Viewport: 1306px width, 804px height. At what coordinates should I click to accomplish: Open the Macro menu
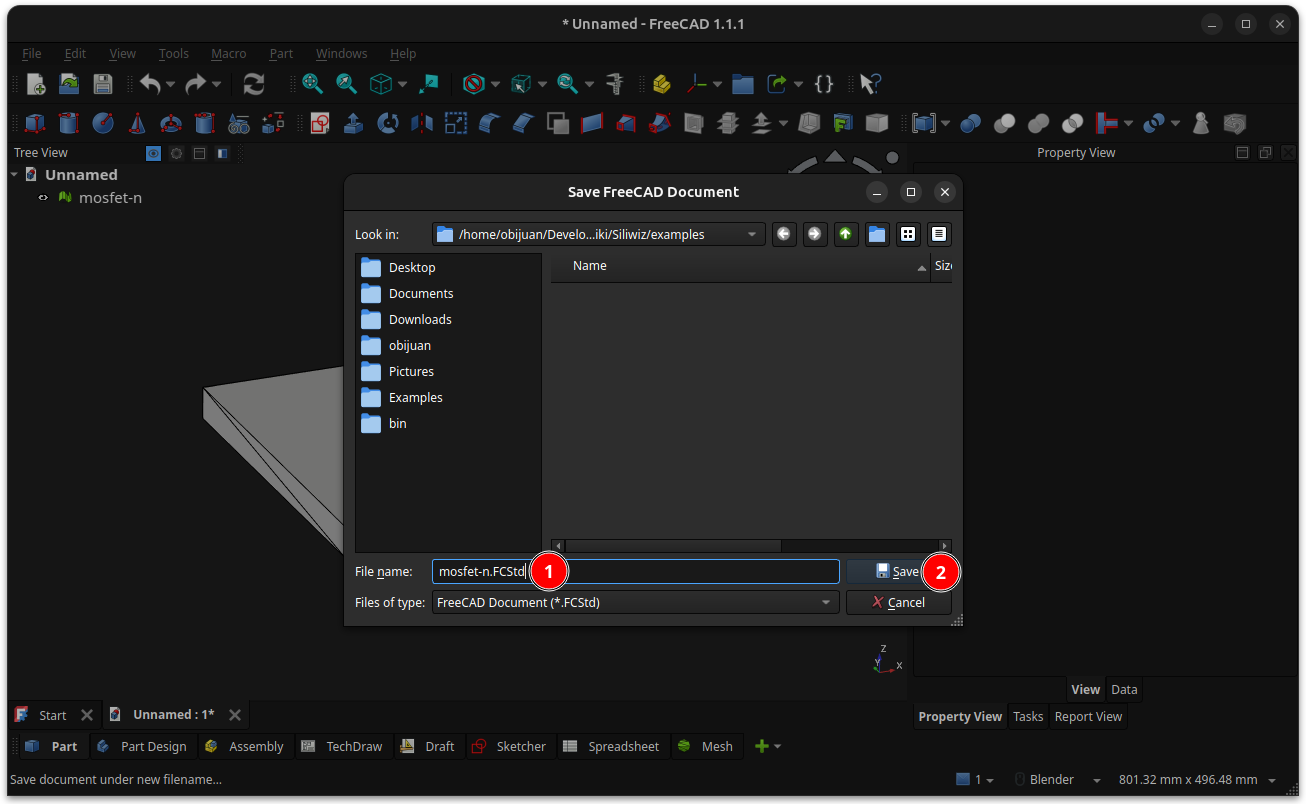tap(229, 54)
